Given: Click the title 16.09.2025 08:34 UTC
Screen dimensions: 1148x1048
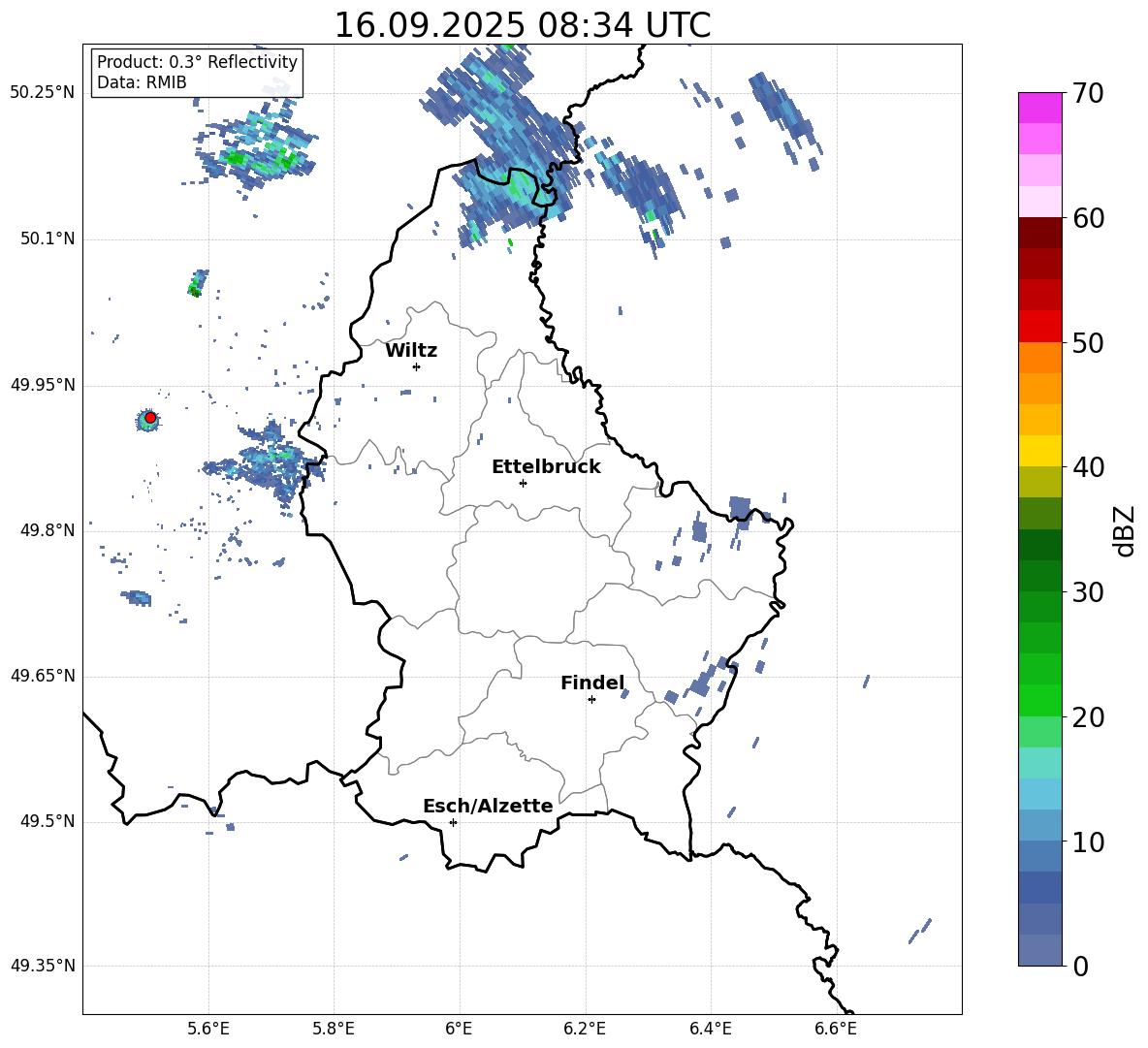Looking at the screenshot, I should (x=523, y=25).
